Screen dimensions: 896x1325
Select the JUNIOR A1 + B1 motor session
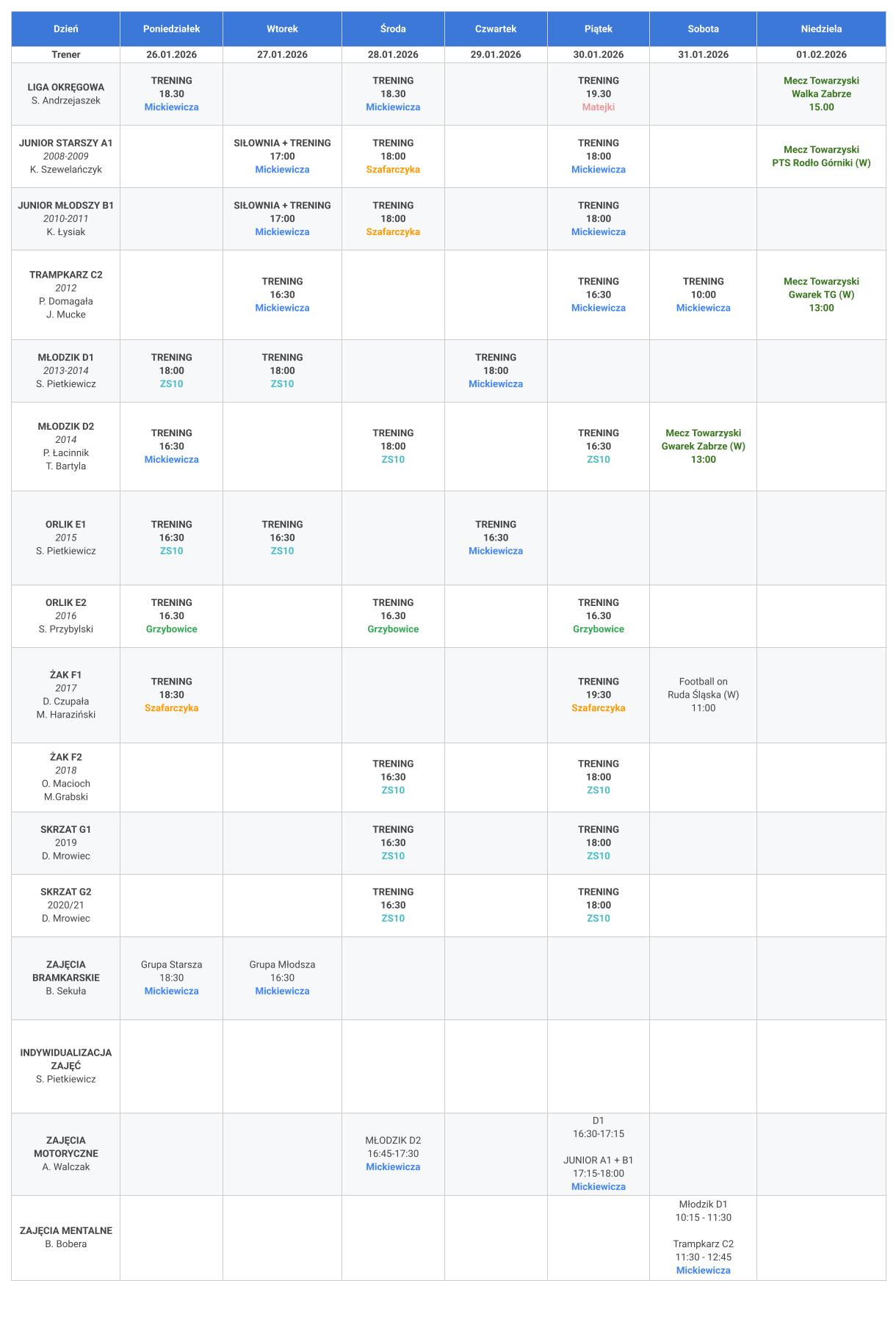click(x=598, y=1166)
